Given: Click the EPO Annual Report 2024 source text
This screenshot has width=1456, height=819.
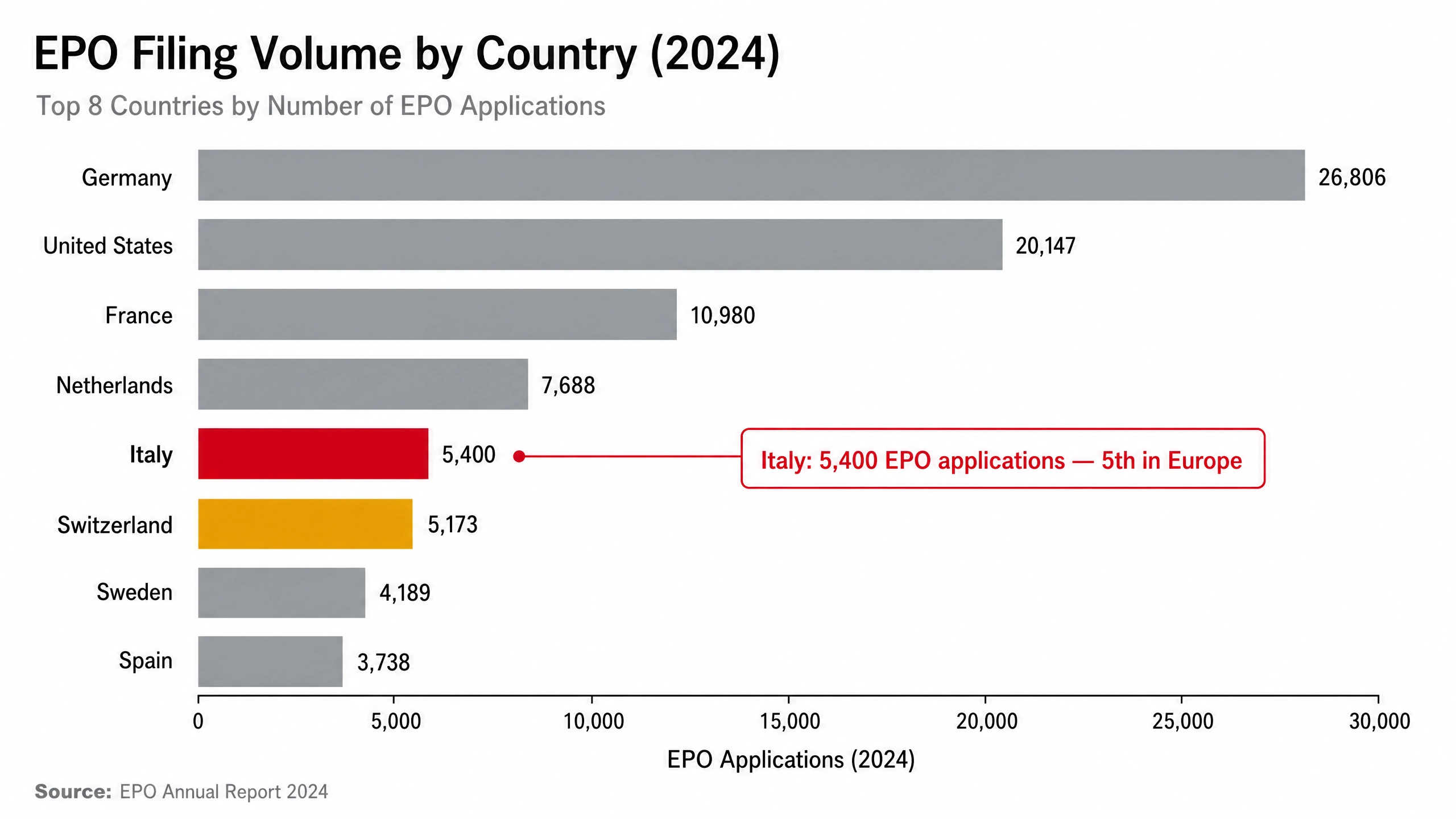Looking at the screenshot, I should (224, 792).
